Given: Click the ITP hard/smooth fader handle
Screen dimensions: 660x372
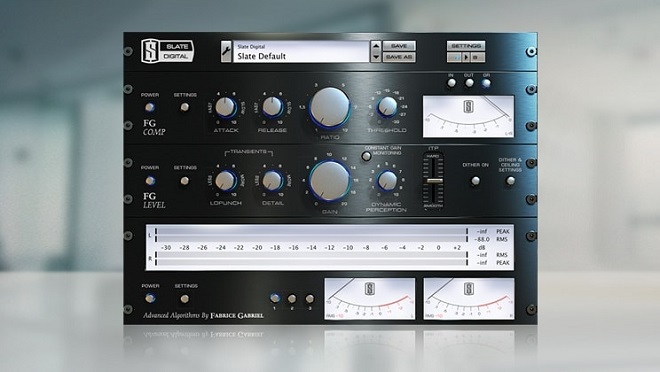Looking at the screenshot, I should pos(434,181).
